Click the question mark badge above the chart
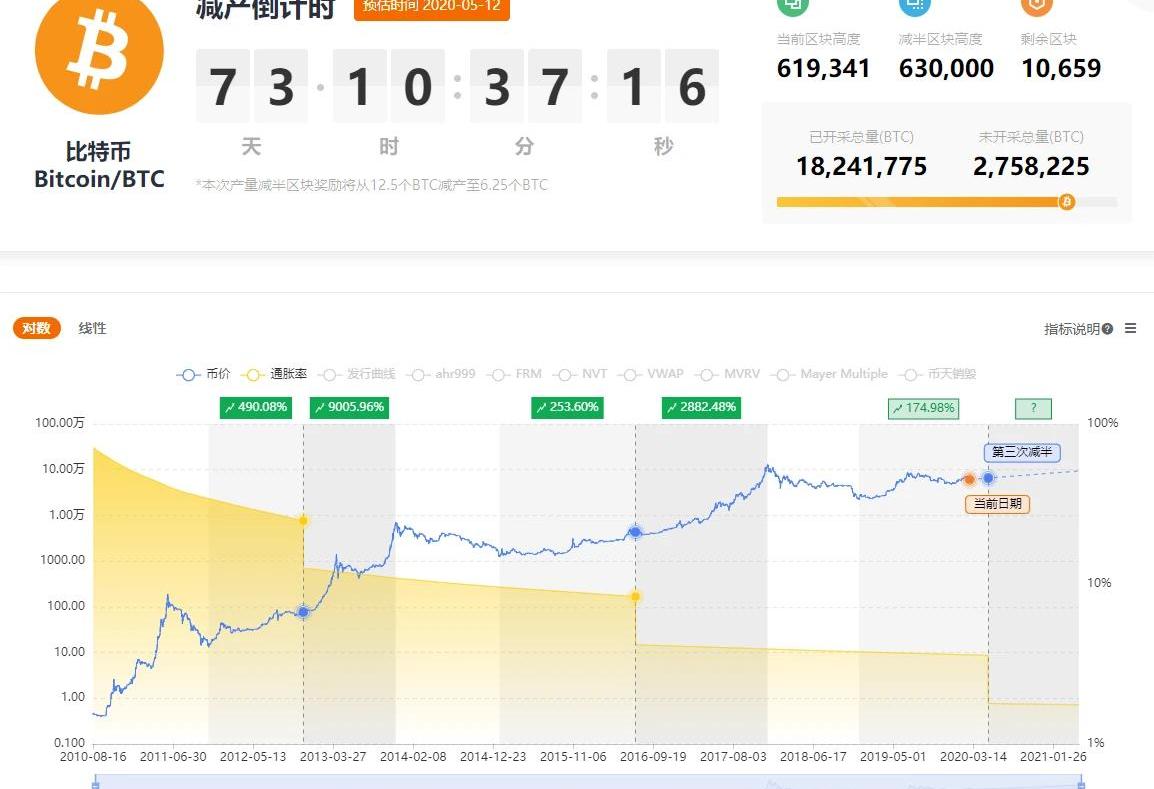The image size is (1154, 789). (1033, 408)
